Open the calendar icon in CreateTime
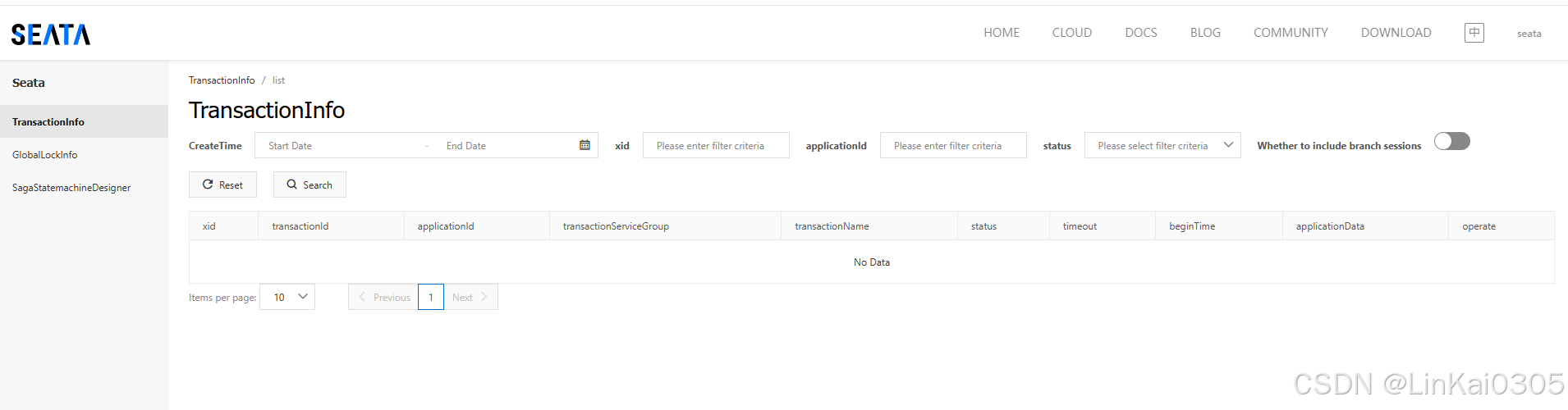The width and height of the screenshot is (1568, 410). tap(585, 145)
